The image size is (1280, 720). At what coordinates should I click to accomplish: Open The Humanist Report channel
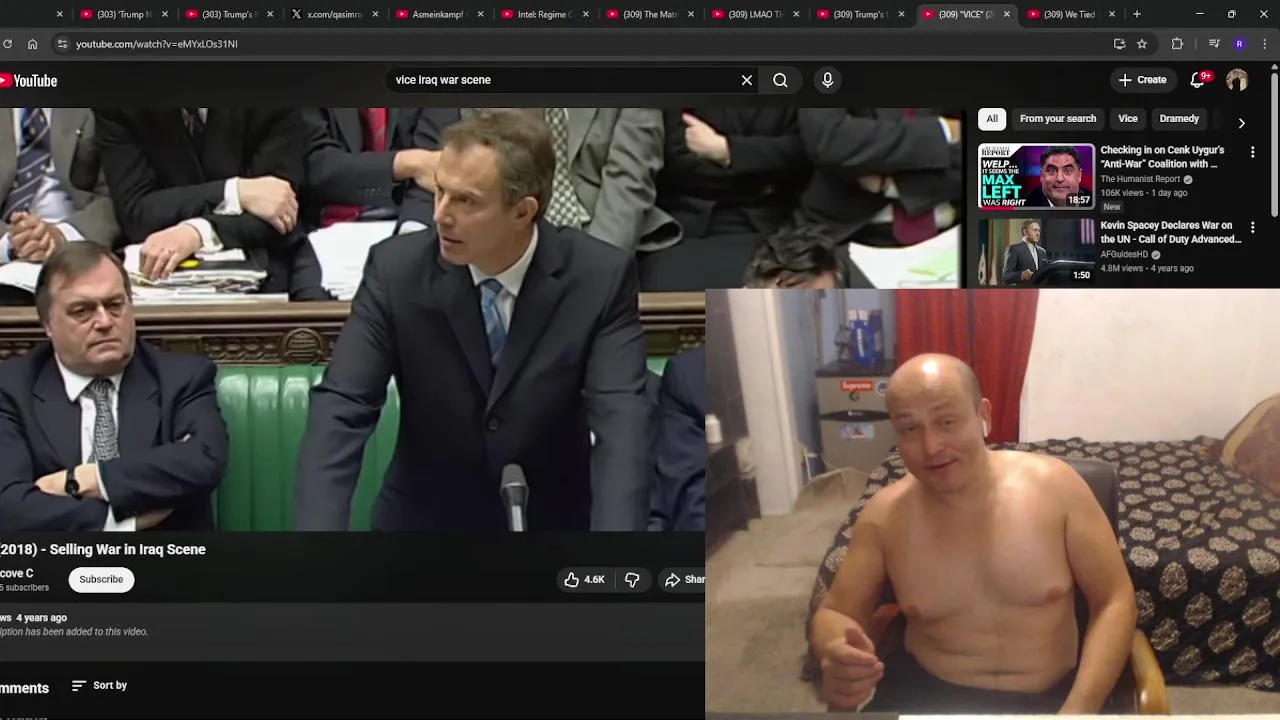(x=1140, y=179)
